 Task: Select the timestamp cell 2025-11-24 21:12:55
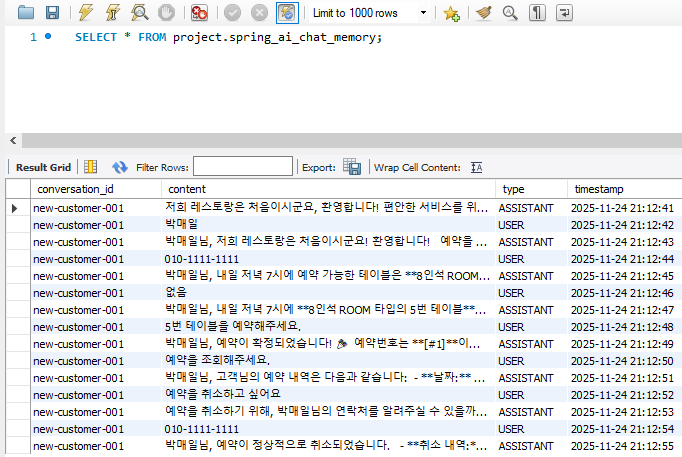click(625, 446)
